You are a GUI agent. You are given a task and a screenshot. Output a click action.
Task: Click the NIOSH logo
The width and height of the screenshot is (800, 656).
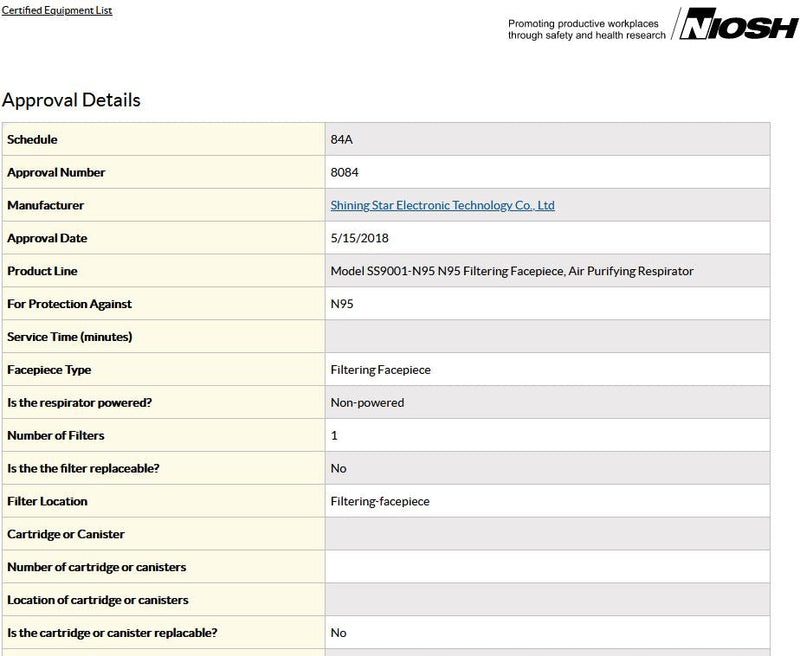[739, 23]
